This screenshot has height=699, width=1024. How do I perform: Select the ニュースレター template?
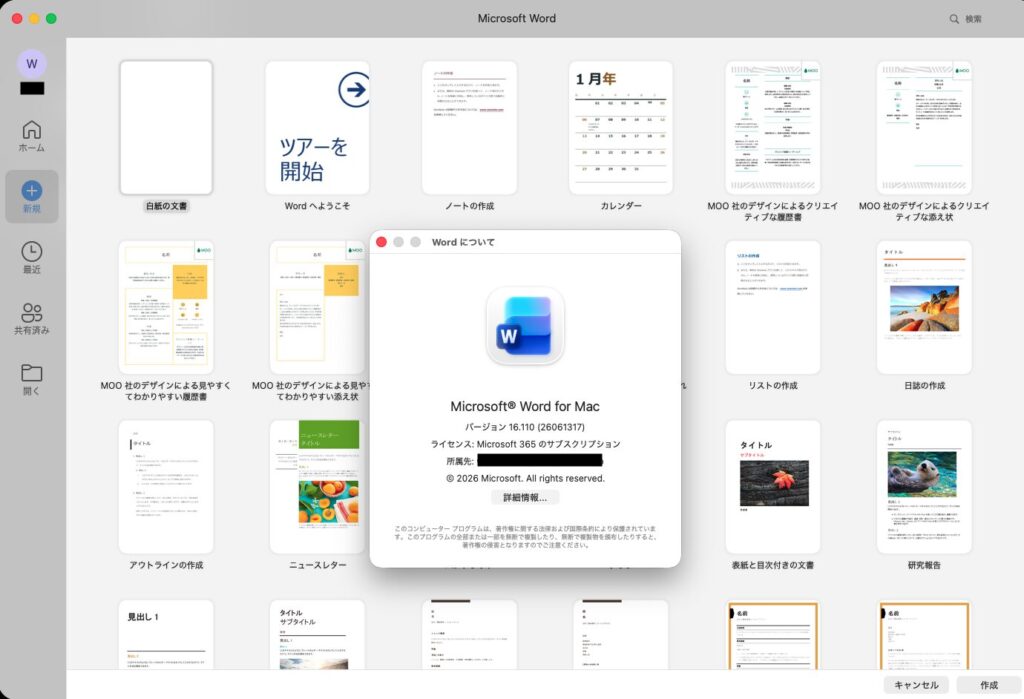click(317, 487)
